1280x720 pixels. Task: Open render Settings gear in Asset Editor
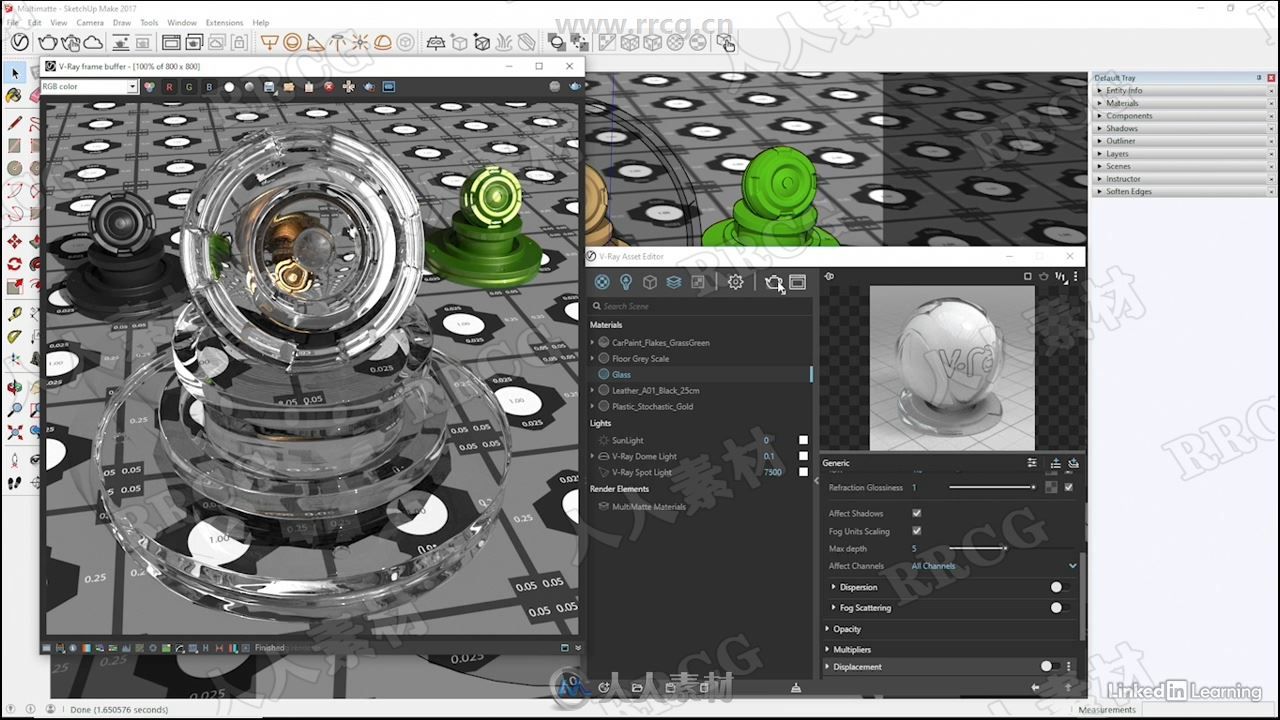(x=736, y=282)
